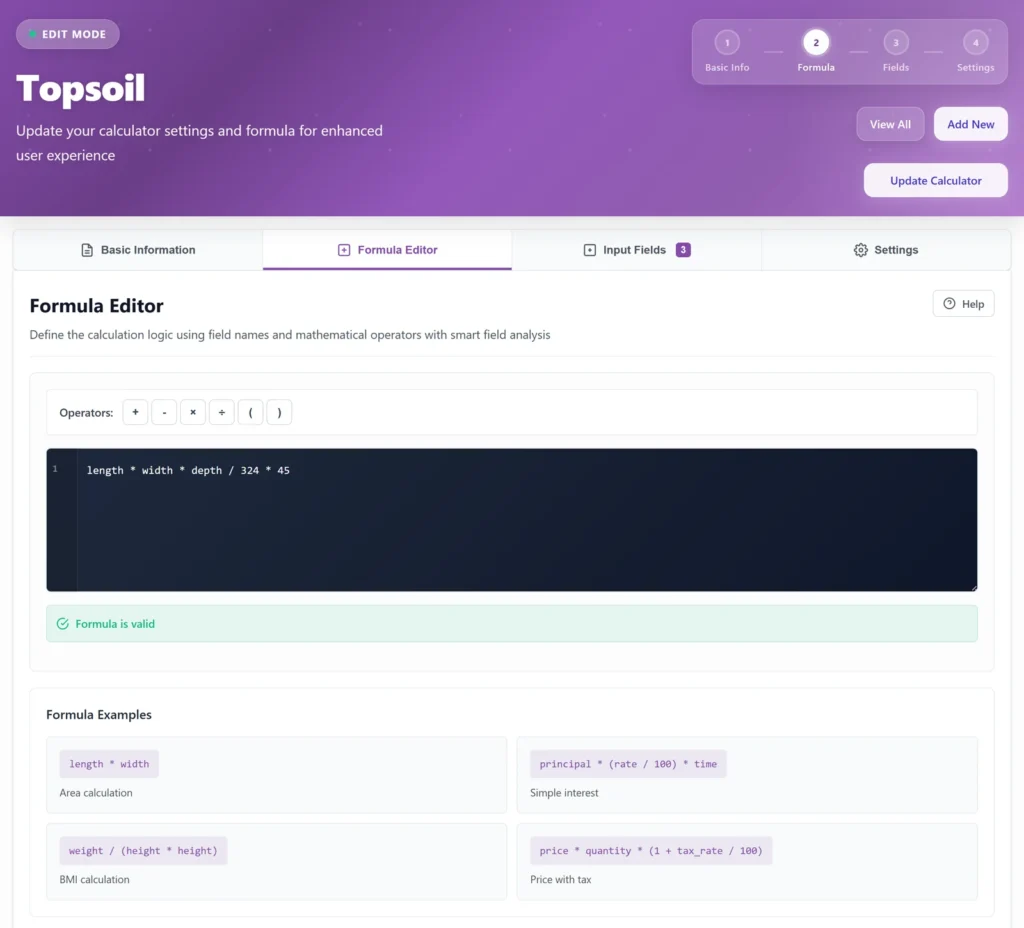The width and height of the screenshot is (1024, 928).
Task: Use the 'length * width' example formula
Action: [109, 764]
